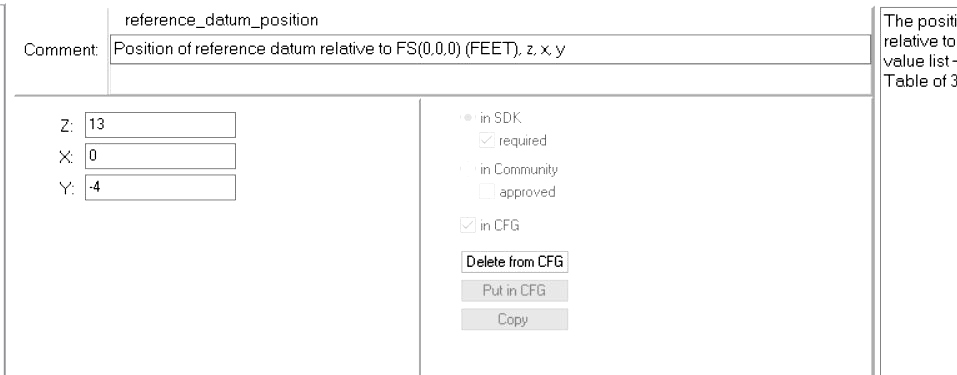Click the 'Put in CFG' button

pos(515,291)
